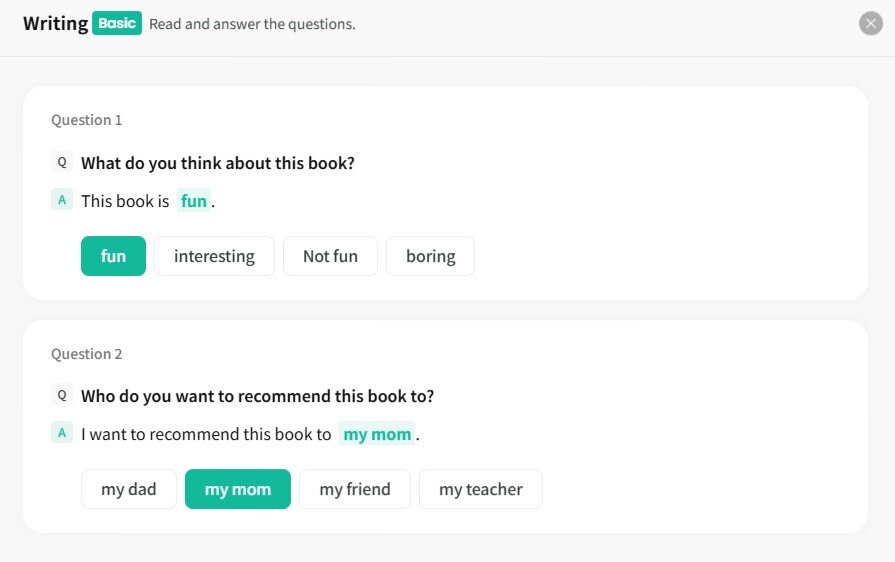Close the Writing panel with X icon
895x562 pixels.
coord(871,23)
